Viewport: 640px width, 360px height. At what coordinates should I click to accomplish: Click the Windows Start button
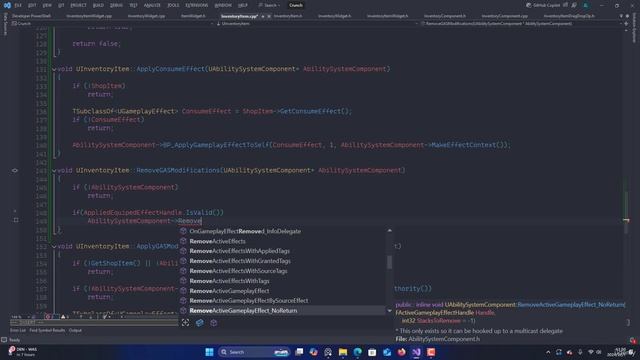(x=209, y=352)
